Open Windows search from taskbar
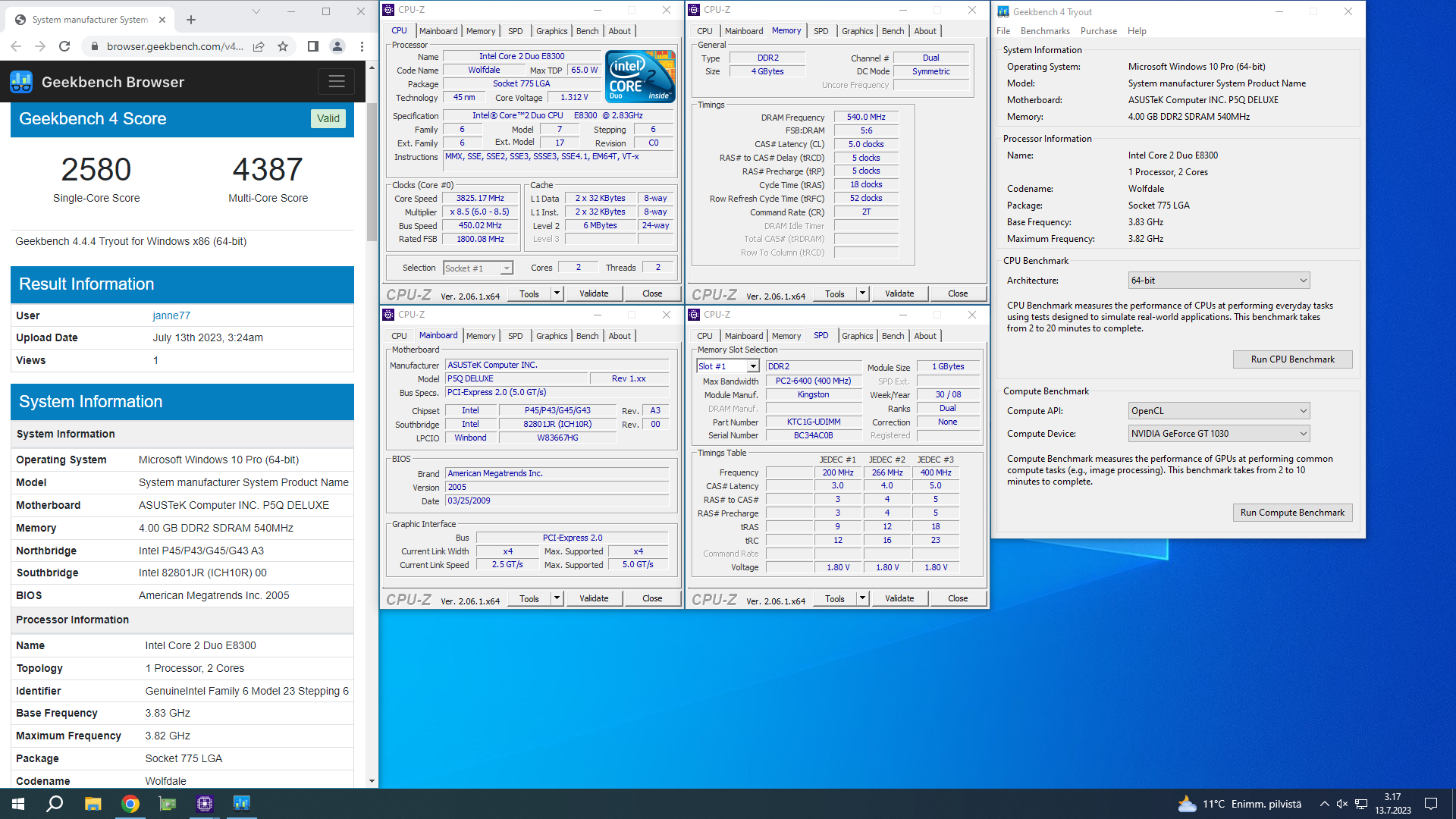This screenshot has height=819, width=1456. (55, 804)
